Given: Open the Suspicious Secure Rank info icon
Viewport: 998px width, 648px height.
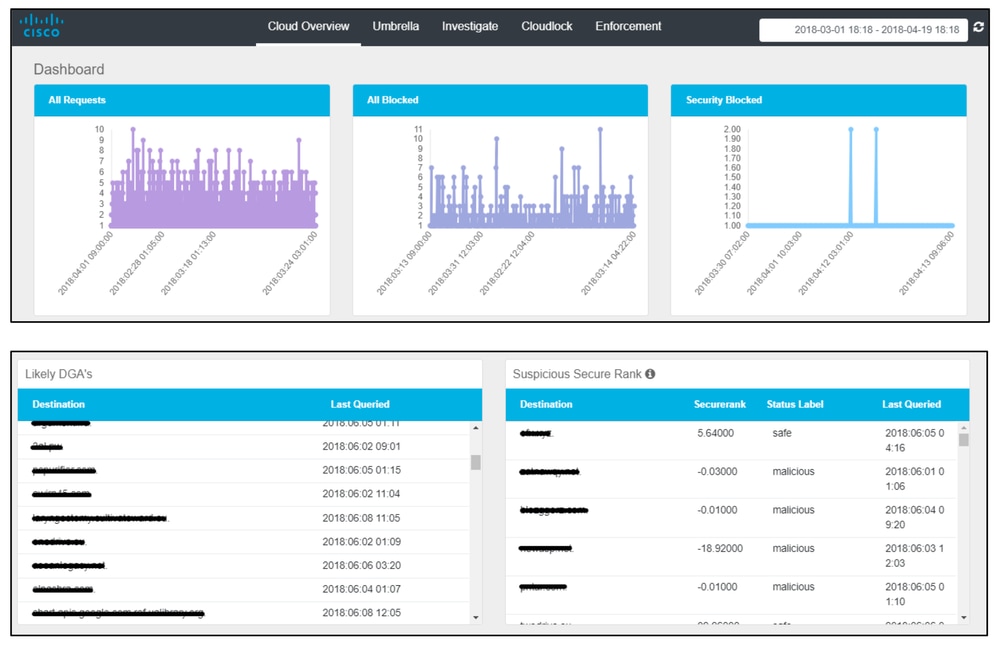Looking at the screenshot, I should pyautogui.click(x=650, y=374).
